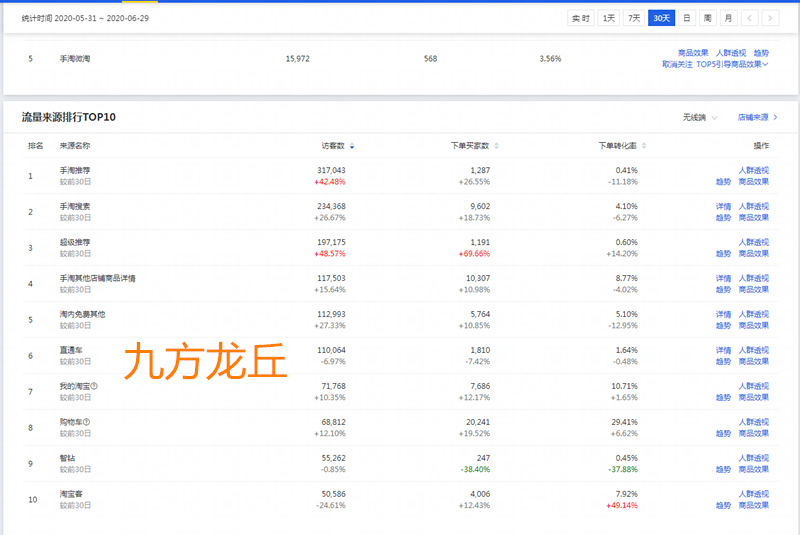Open 店铺来源 link

tap(758, 117)
